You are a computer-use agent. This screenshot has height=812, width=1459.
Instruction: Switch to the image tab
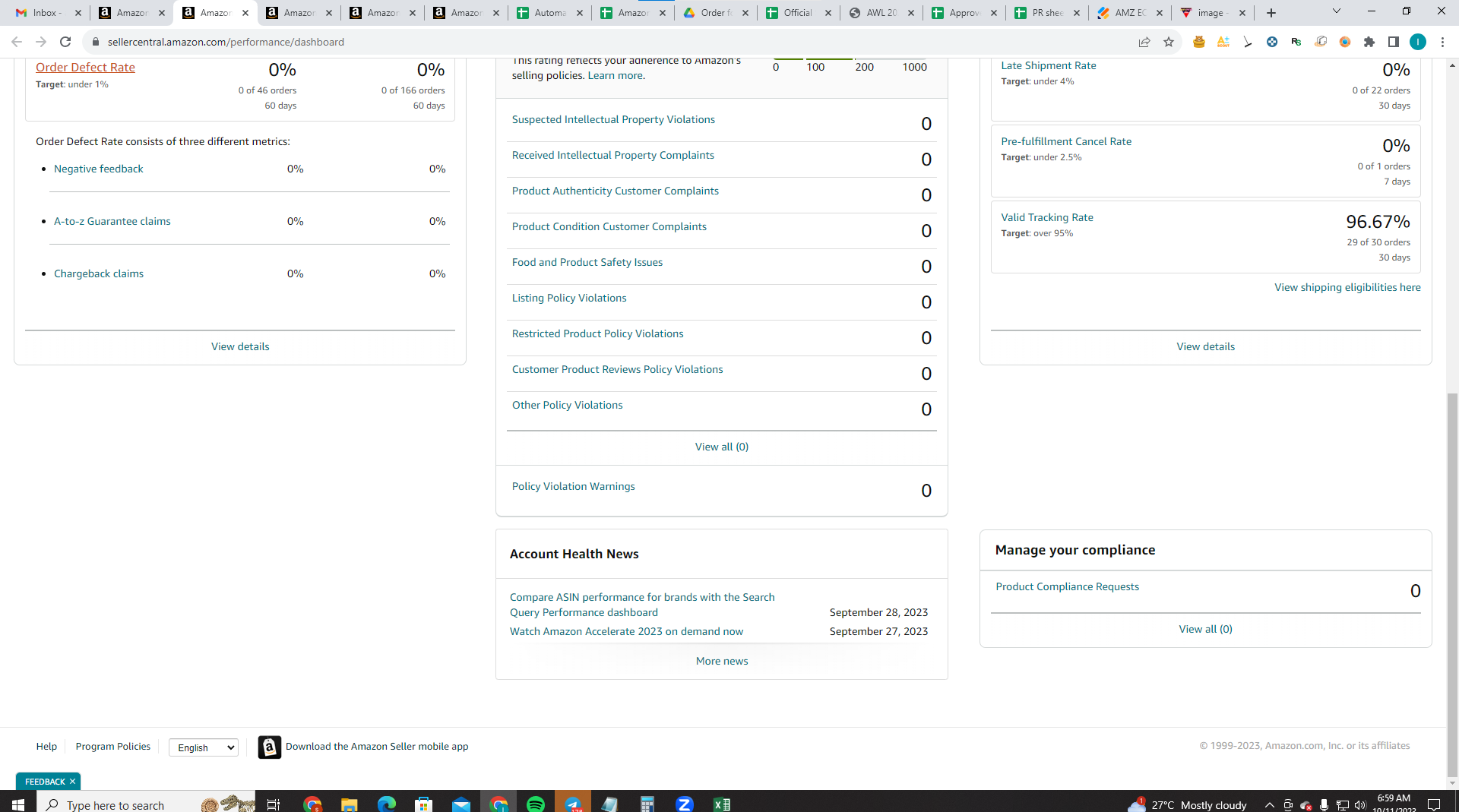pos(1213,13)
